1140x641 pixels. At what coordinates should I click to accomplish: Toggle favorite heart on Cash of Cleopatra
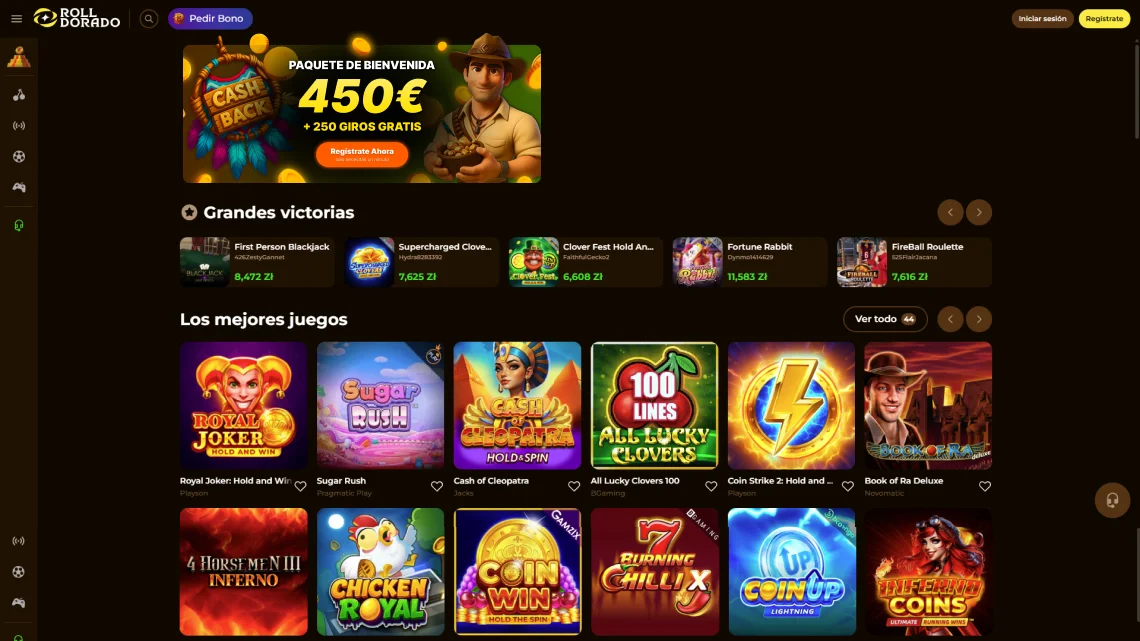pyautogui.click(x=574, y=486)
